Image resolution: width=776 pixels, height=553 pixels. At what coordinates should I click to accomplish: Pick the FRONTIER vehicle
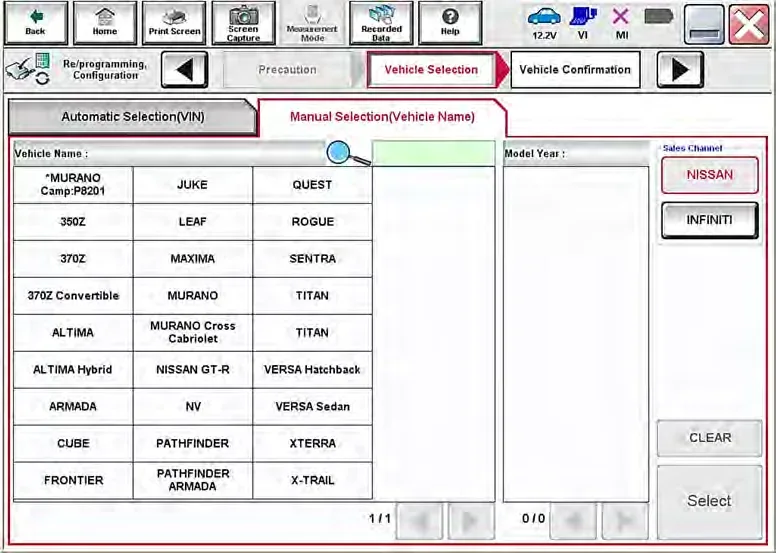73,481
